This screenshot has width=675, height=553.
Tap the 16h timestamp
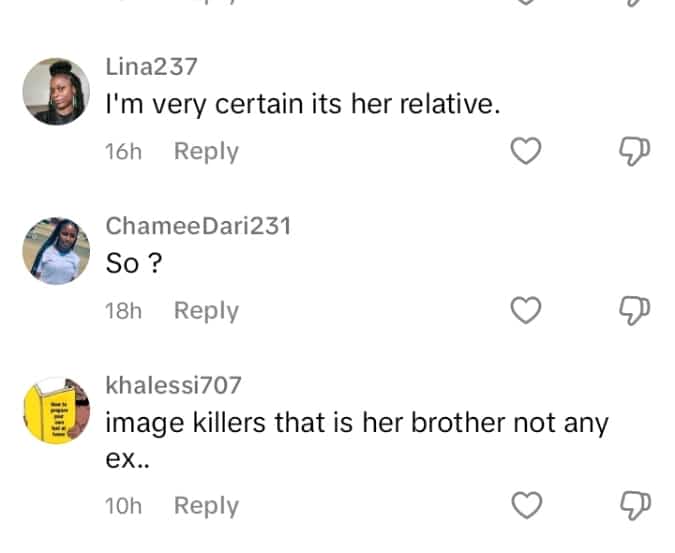pyautogui.click(x=123, y=152)
